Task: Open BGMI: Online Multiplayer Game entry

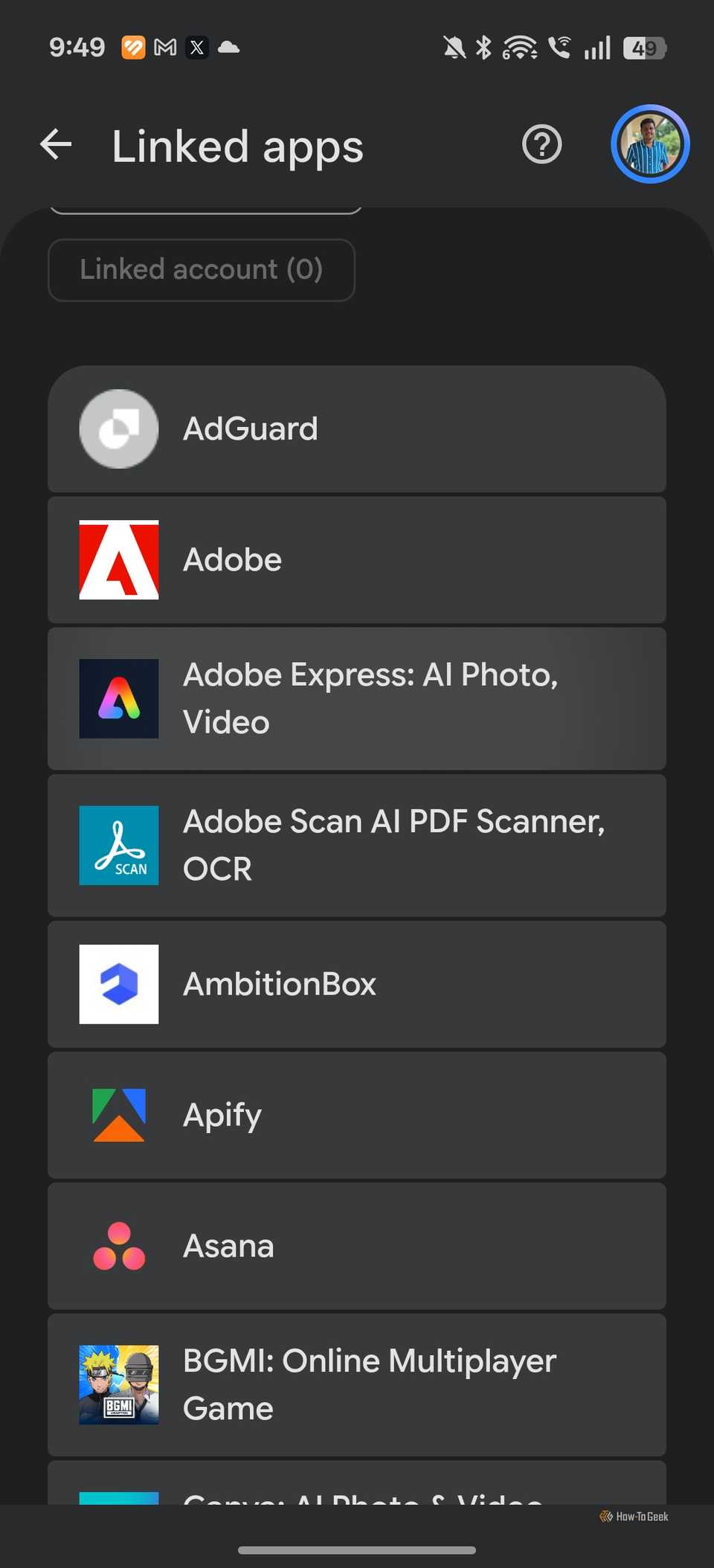Action: coord(357,1385)
